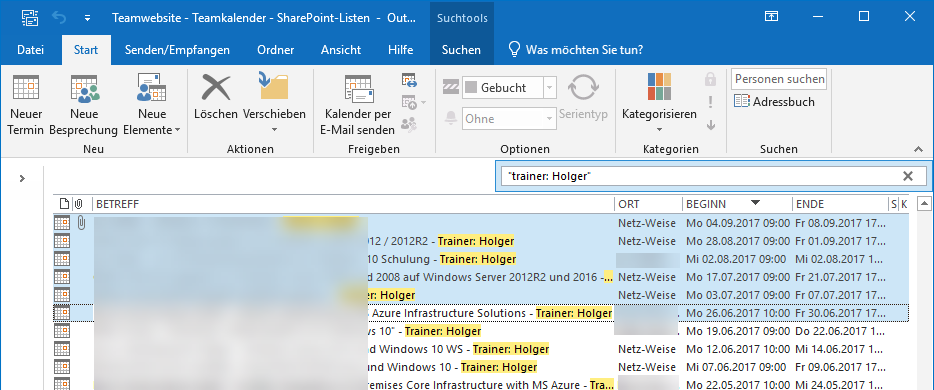
Task: Select the appointment starting Mo 12.06.2017 10:00
Action: pos(481,349)
